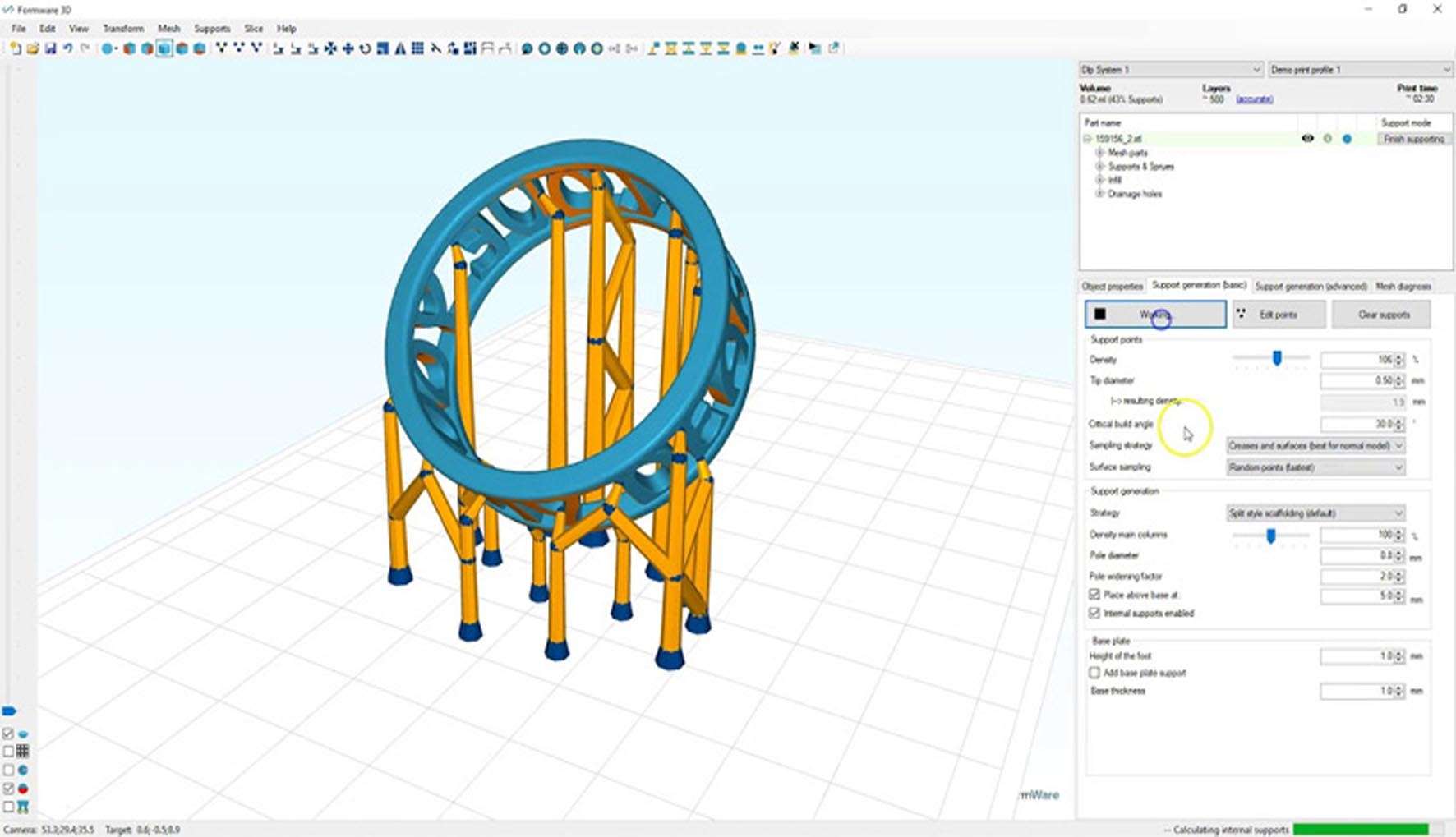
Task: Click the Move arrows toolbar icon
Action: coord(348,48)
